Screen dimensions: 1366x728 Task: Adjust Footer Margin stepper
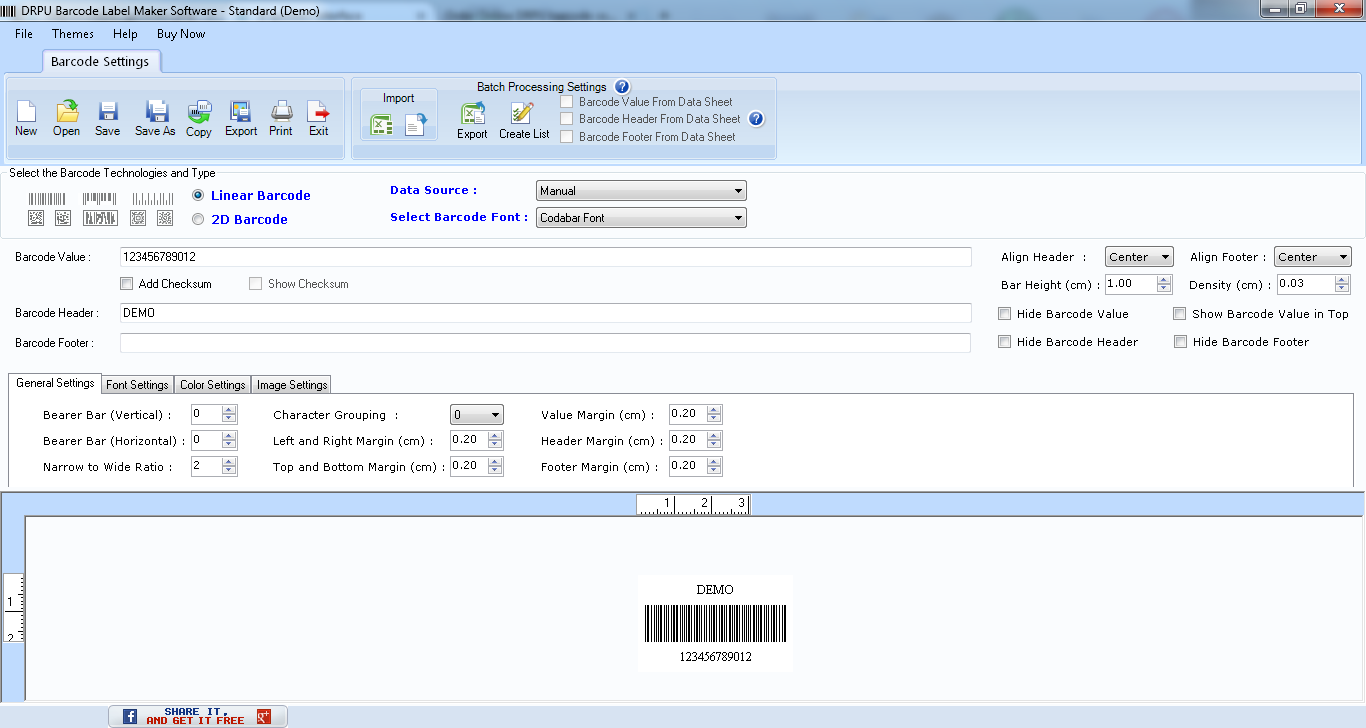[713, 466]
